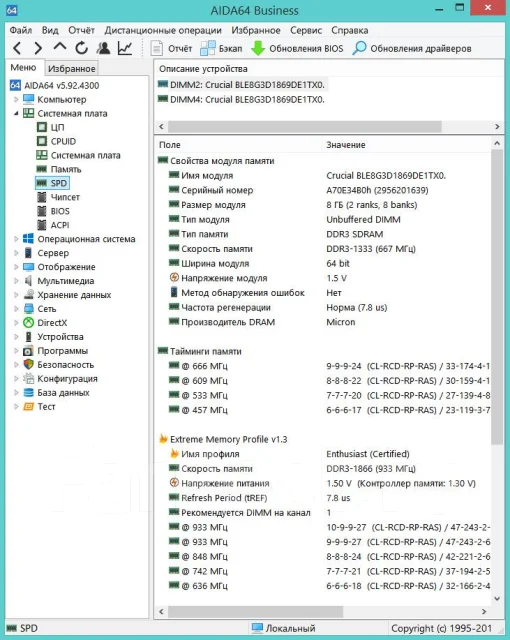The width and height of the screenshot is (510, 640).
Task: Click the Операционная система Windows logo icon
Action: point(29,239)
